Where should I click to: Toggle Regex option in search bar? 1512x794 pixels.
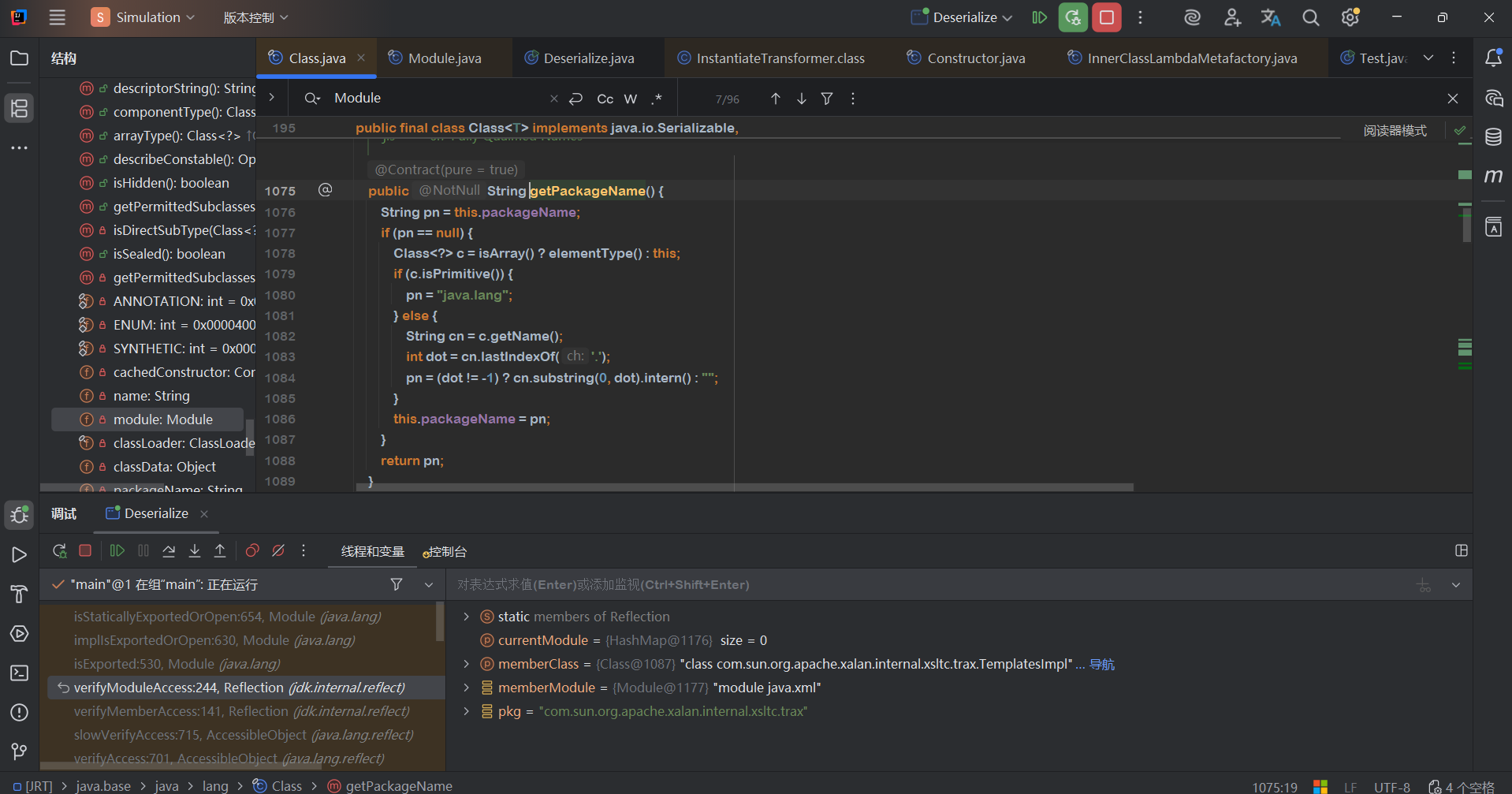click(x=656, y=99)
